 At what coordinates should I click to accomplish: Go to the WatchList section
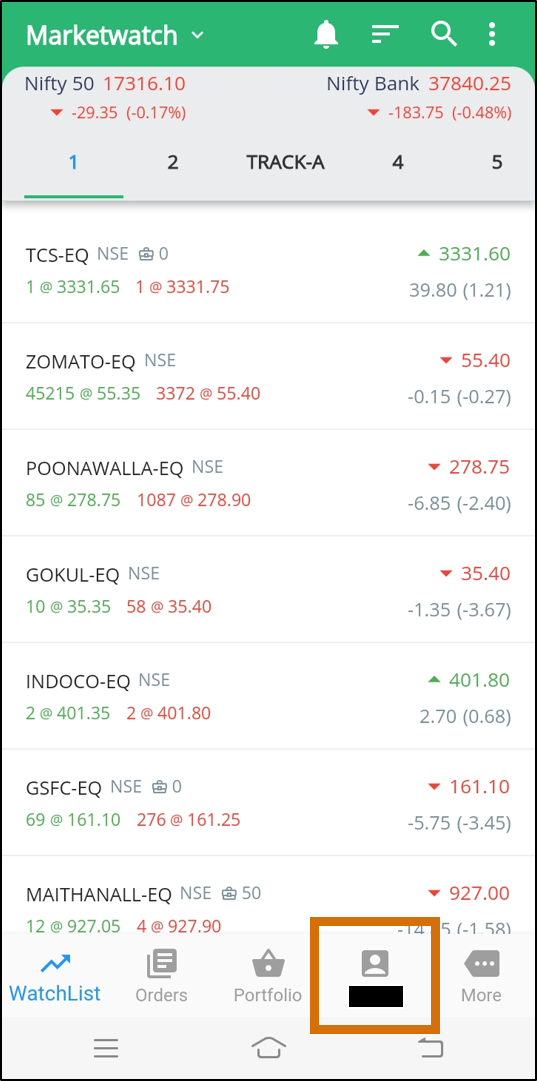click(x=55, y=976)
